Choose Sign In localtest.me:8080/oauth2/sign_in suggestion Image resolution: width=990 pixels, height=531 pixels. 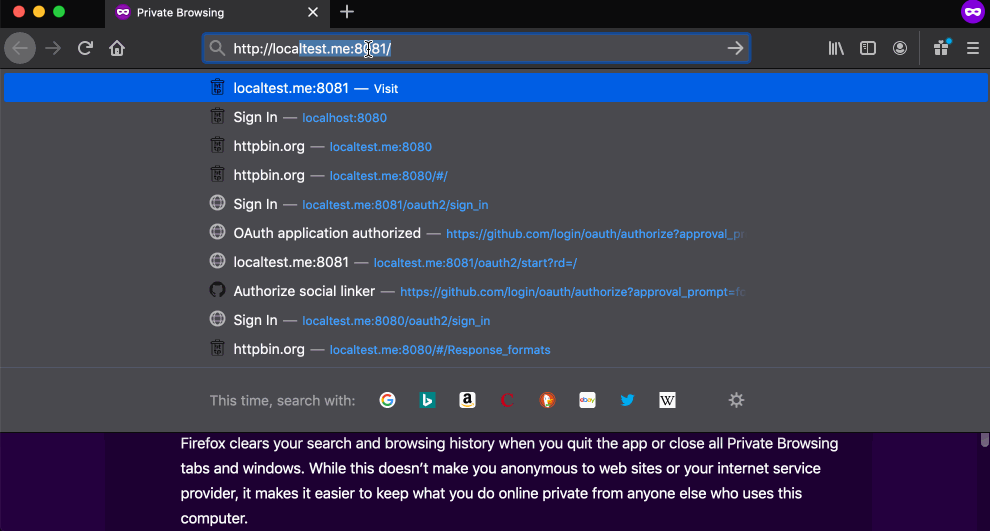(x=496, y=320)
